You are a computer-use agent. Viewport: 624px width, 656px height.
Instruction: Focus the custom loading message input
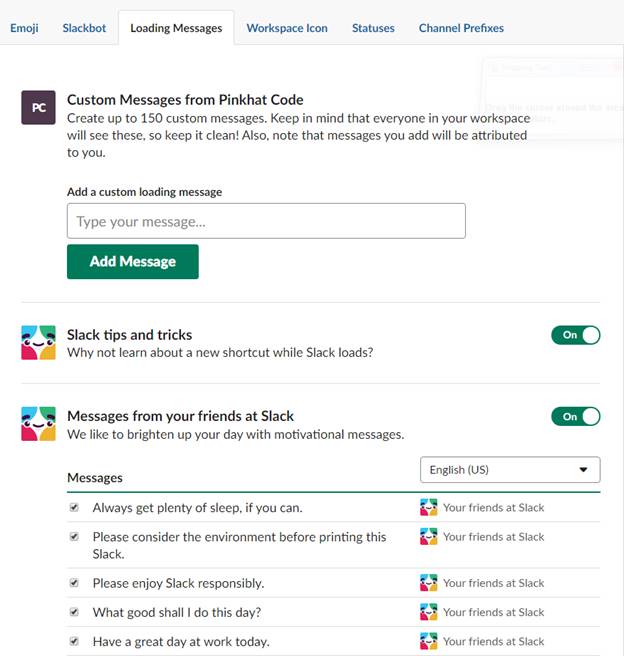pyautogui.click(x=266, y=221)
